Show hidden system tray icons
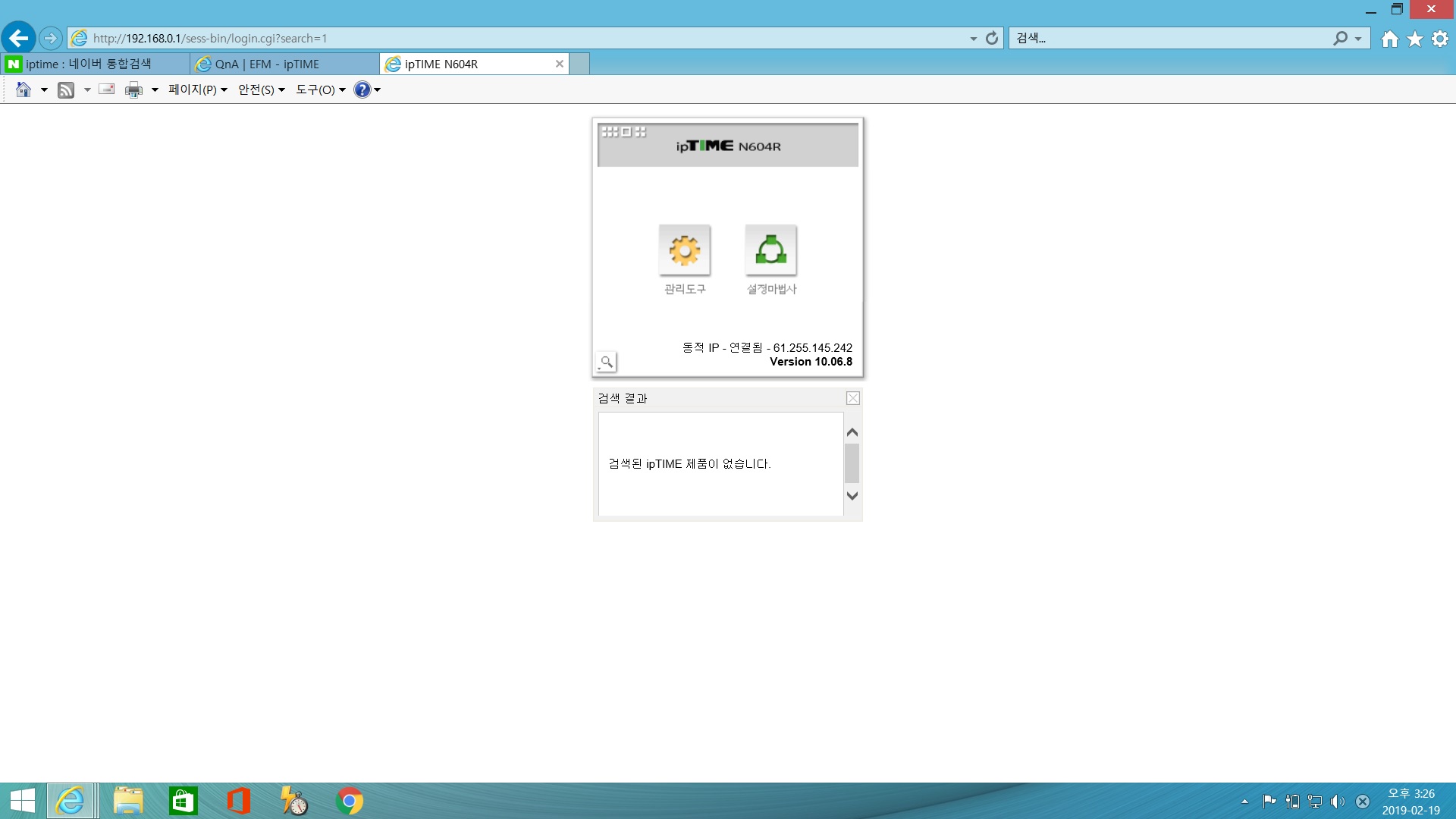Screen dimensions: 1456x819 coord(1244,802)
